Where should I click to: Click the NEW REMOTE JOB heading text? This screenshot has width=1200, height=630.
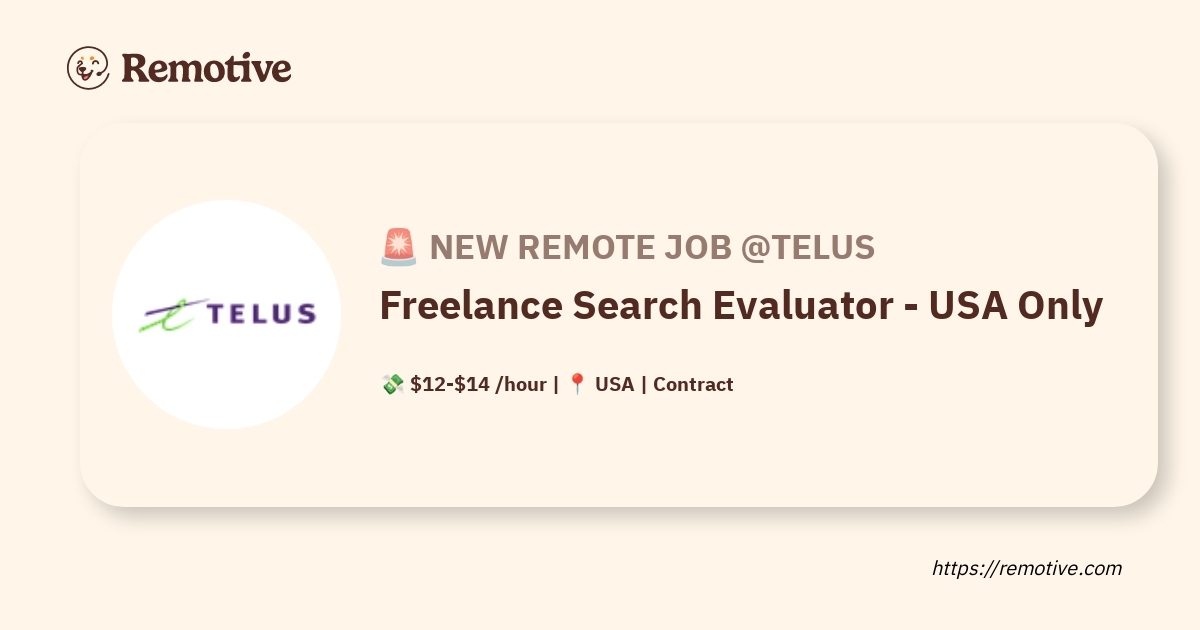[x=580, y=247]
